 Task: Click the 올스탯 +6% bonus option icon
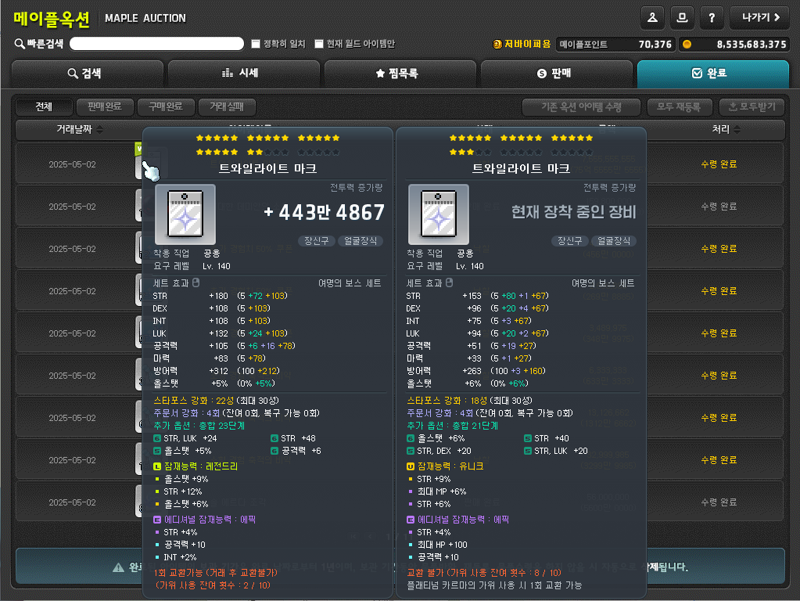coord(410,438)
